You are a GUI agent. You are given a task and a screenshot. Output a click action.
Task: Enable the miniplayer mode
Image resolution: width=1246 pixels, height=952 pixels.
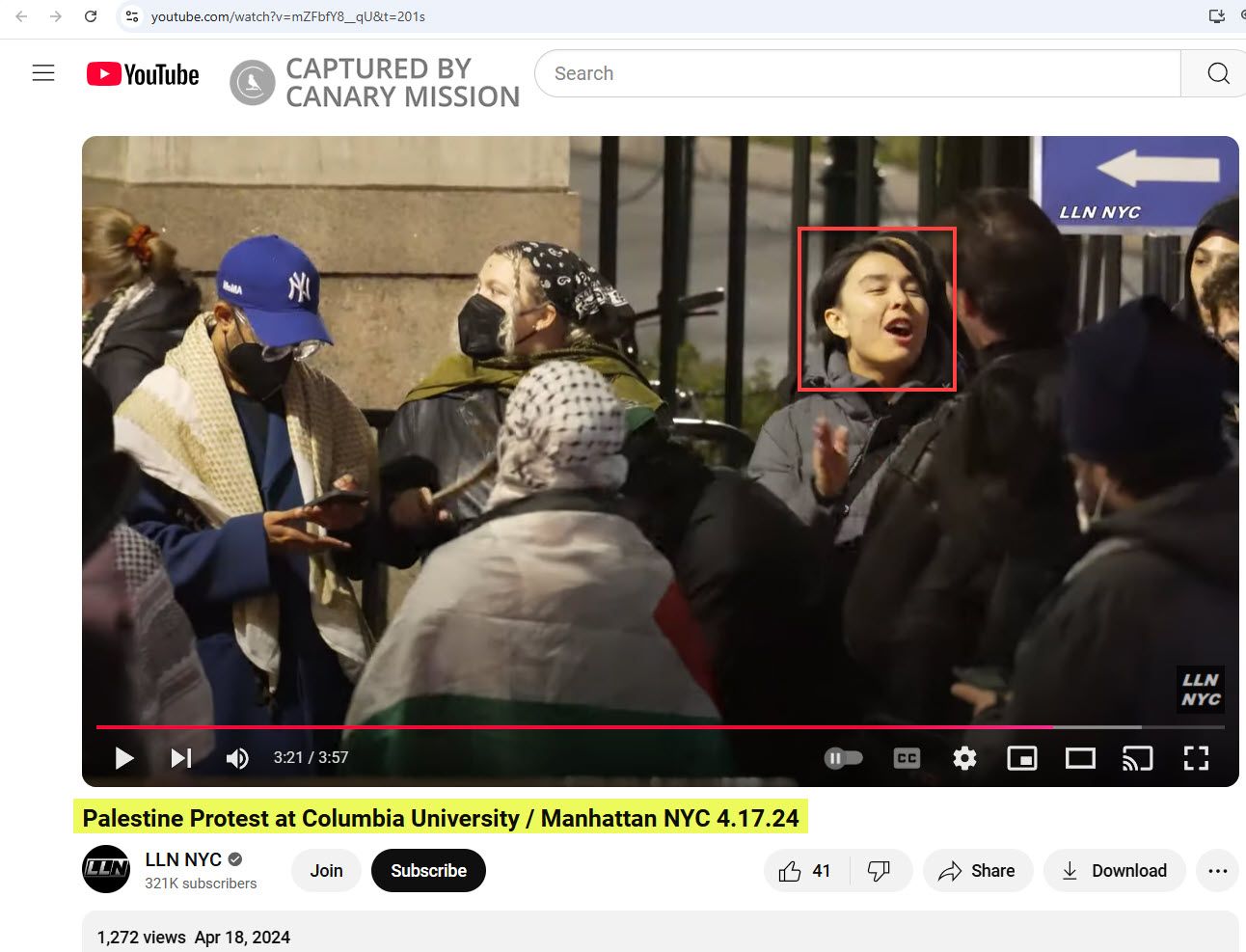point(1021,758)
